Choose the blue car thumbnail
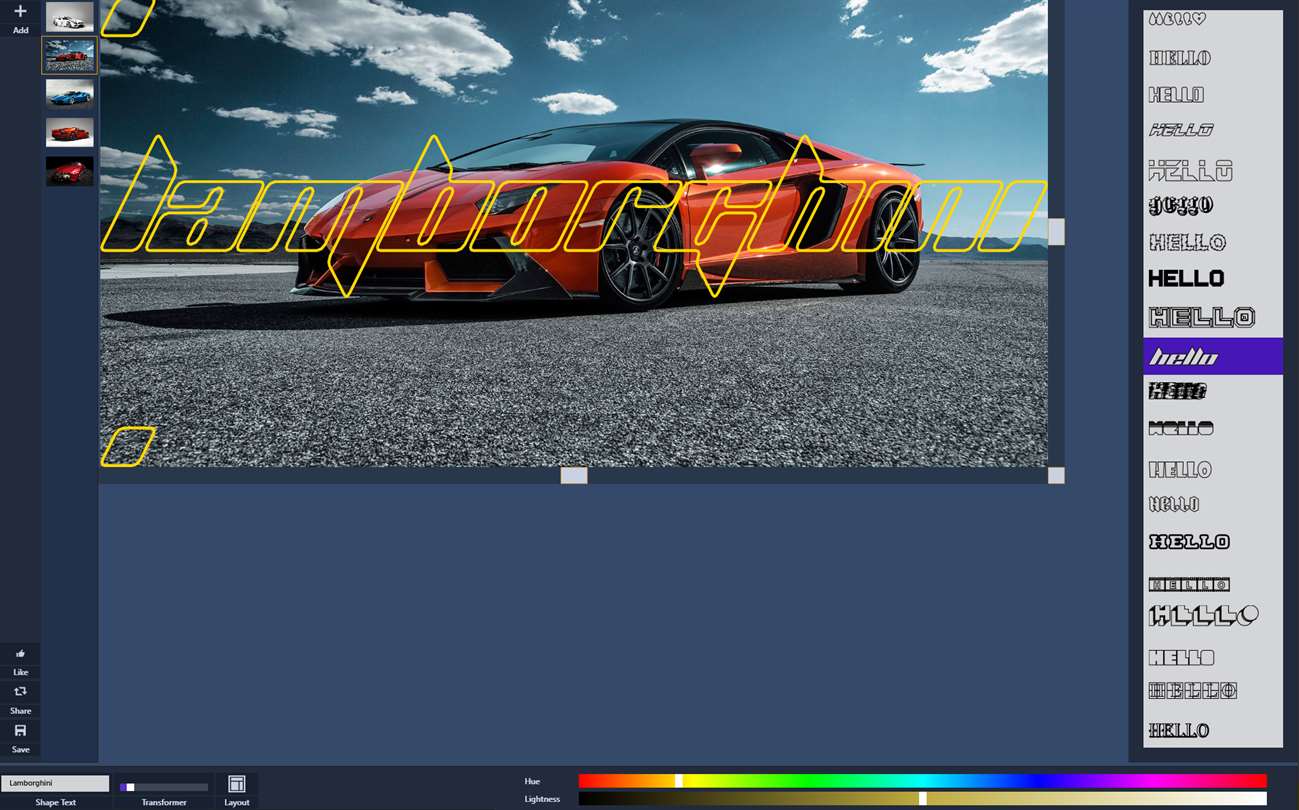This screenshot has height=810, width=1299. coord(69,94)
